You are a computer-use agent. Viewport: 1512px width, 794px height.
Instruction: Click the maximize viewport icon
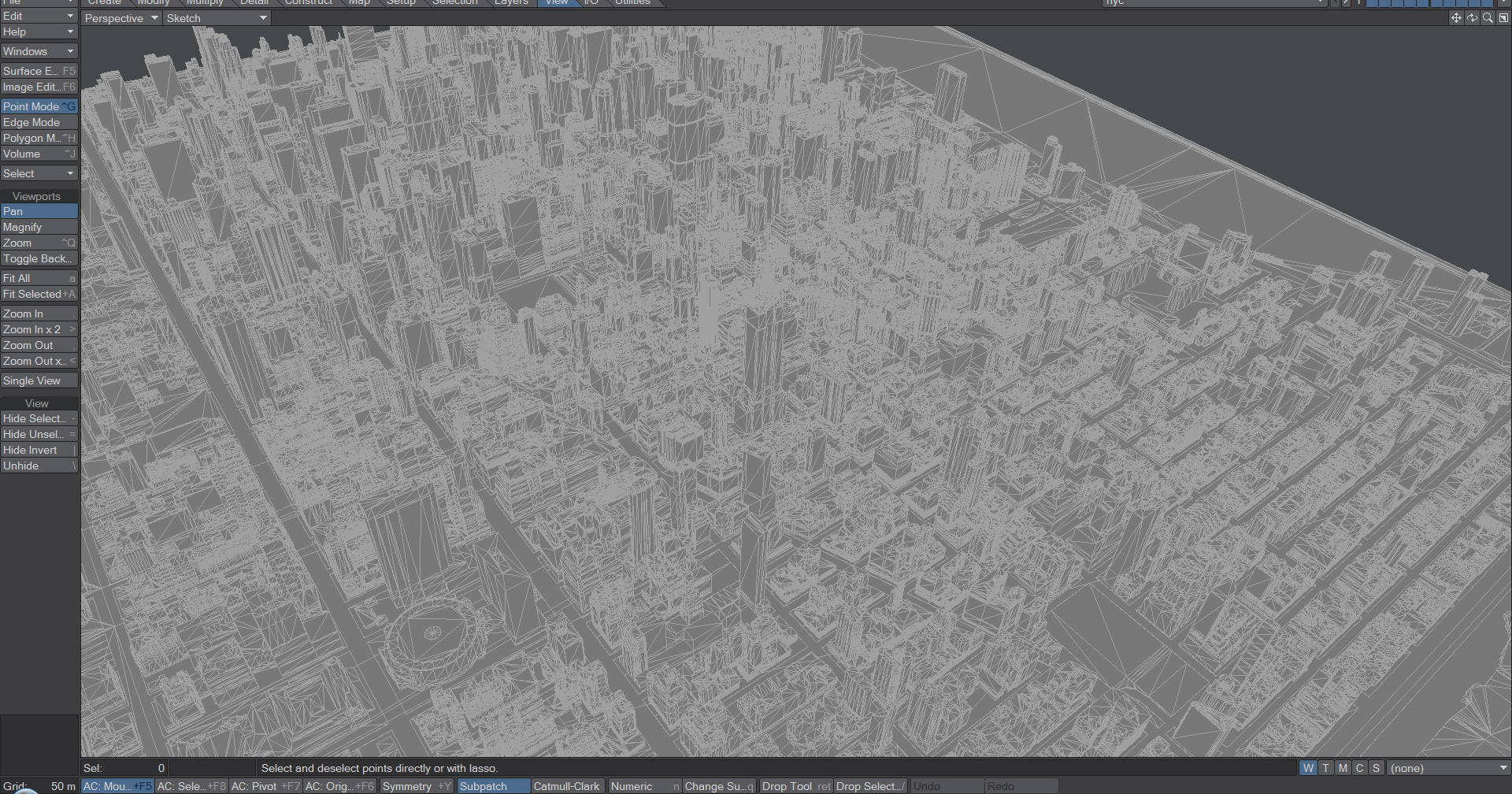pos(1503,17)
